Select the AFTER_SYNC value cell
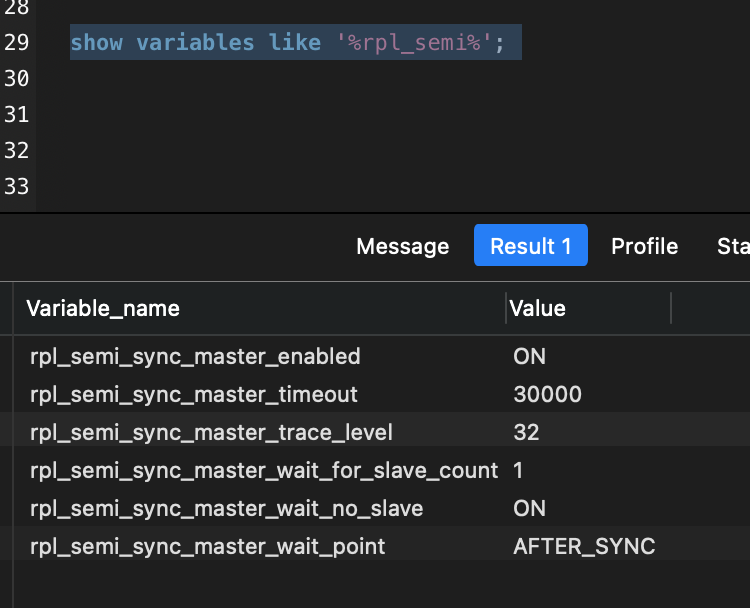The height and width of the screenshot is (608, 750). tap(584, 546)
